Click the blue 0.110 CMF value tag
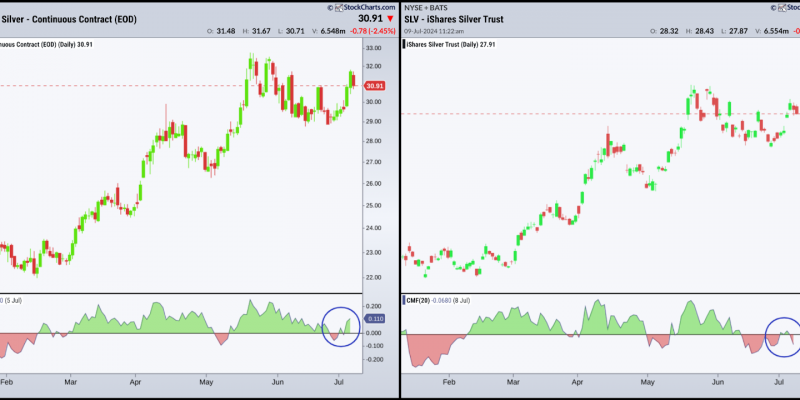 375,319
